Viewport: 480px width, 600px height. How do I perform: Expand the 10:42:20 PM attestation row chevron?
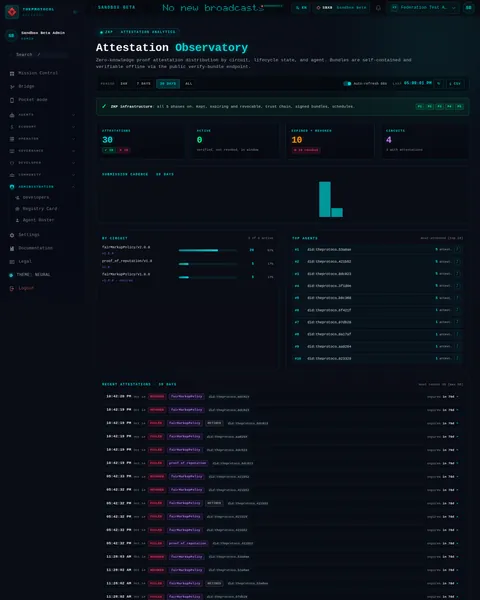click(457, 397)
